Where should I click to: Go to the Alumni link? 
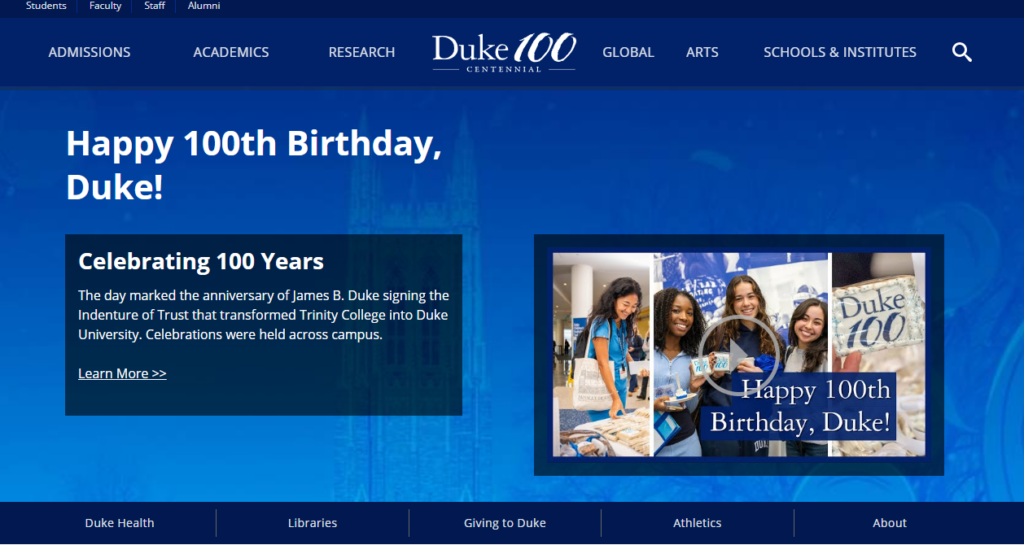(x=204, y=6)
